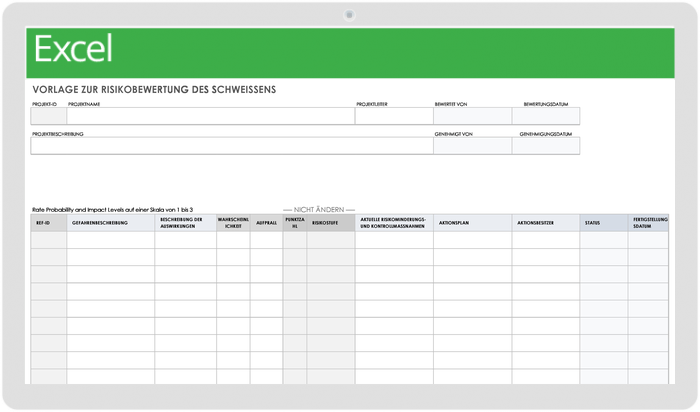
Task: Select the BEWERTUNGSDATUM label text
Action: coord(546,104)
